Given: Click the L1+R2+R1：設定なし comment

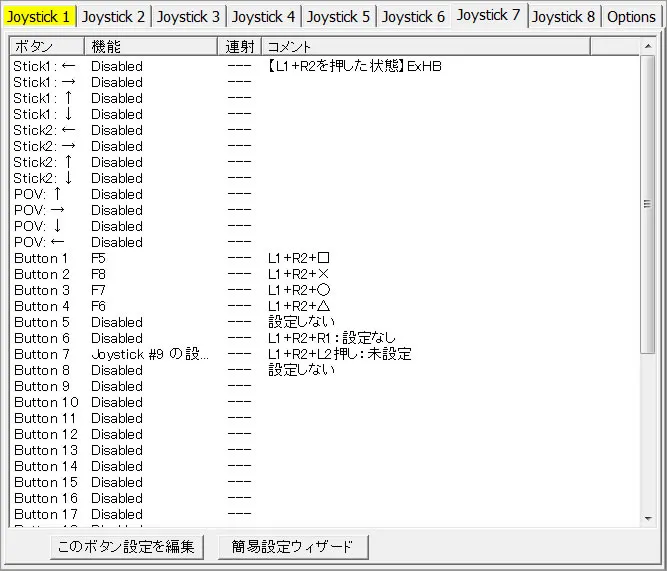Looking at the screenshot, I should pyautogui.click(x=332, y=338).
